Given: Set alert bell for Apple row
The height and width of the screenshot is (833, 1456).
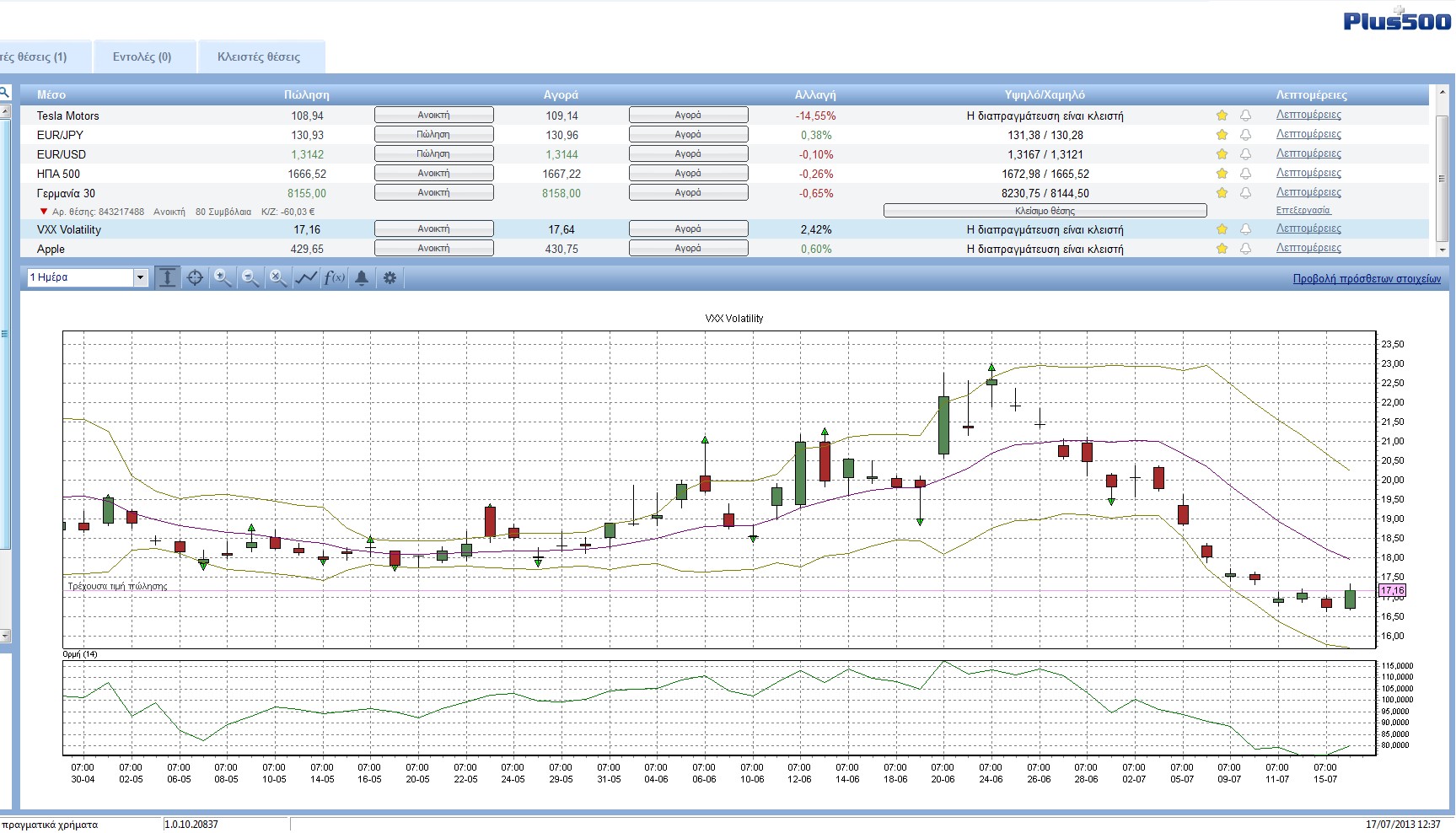Looking at the screenshot, I should 1245,249.
